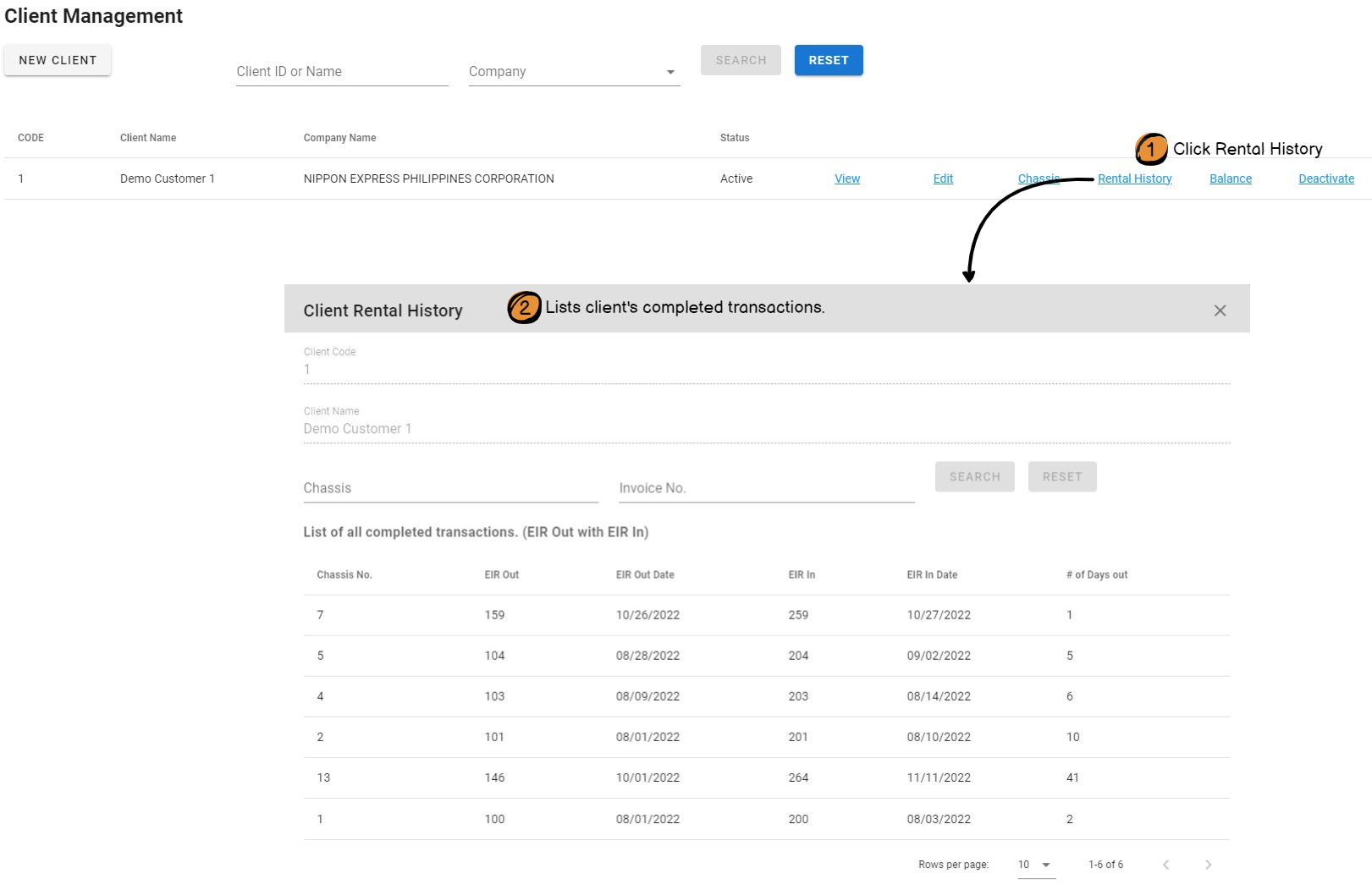Close the Client Rental History dialog
Image resolution: width=1372 pixels, height=890 pixels.
tap(1220, 310)
